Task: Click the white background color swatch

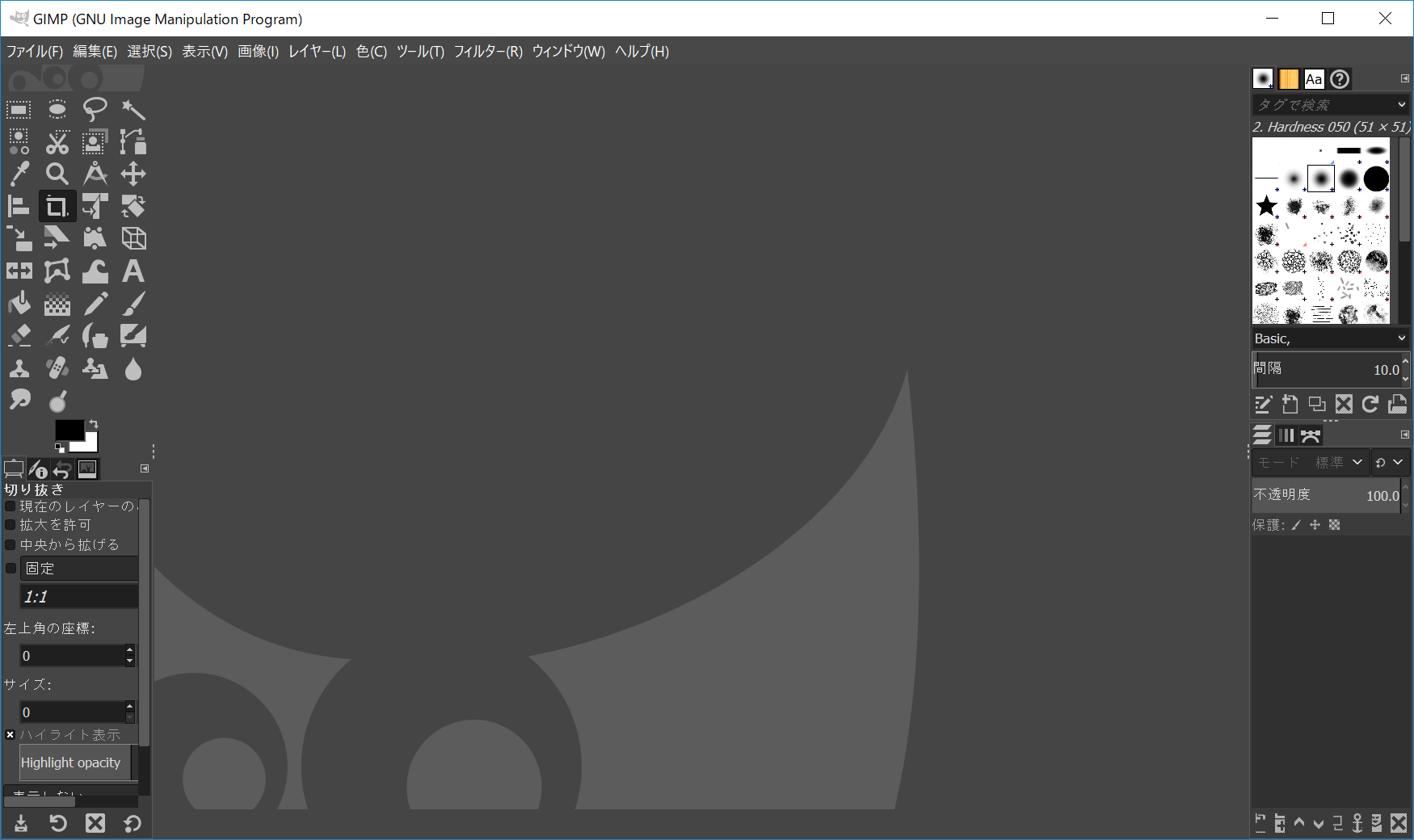Action: 90,444
